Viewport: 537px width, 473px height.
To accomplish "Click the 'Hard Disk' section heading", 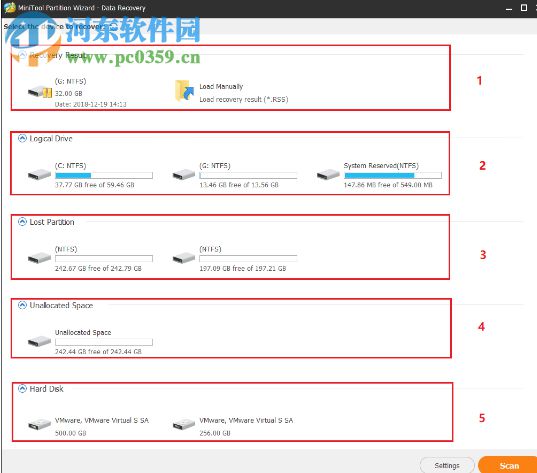I will coord(47,389).
